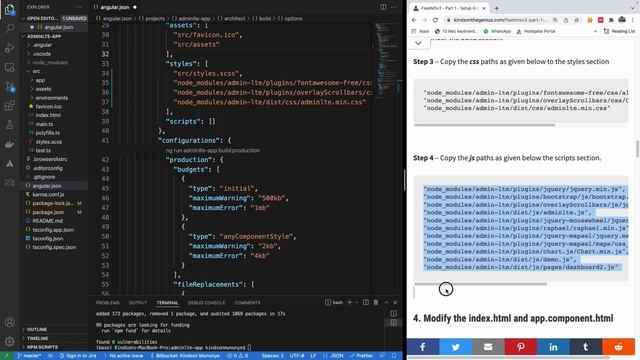Click the split editor icon
The image size is (640, 360).
383,7
